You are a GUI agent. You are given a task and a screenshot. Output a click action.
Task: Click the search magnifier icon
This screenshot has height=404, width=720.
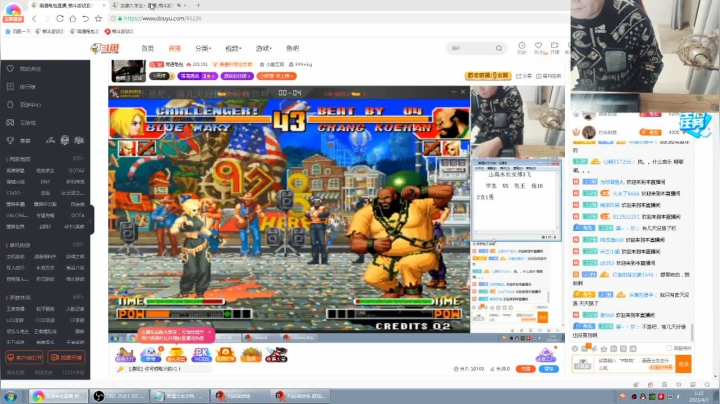pos(499,48)
